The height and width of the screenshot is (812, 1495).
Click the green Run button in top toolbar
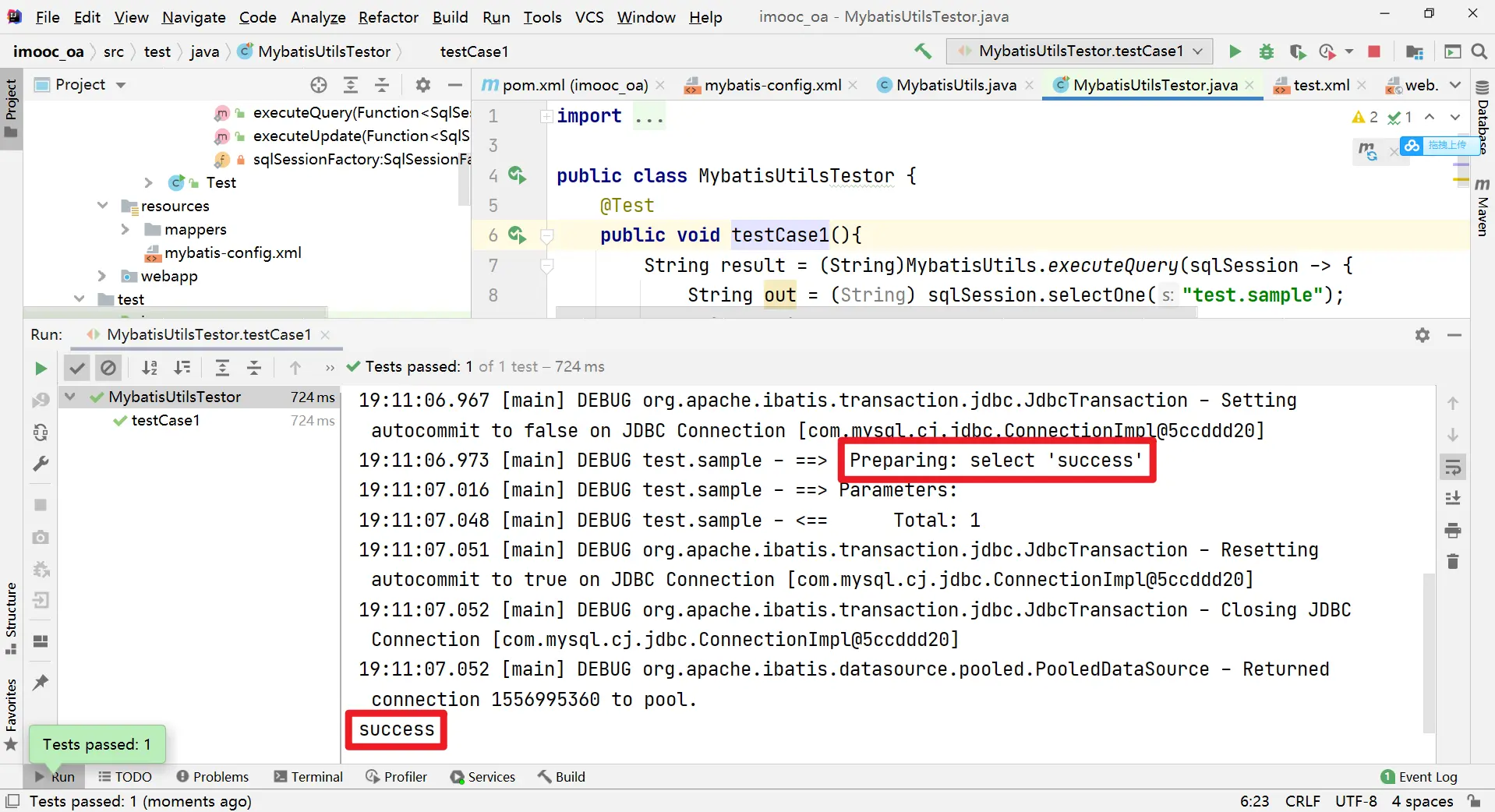[1235, 51]
